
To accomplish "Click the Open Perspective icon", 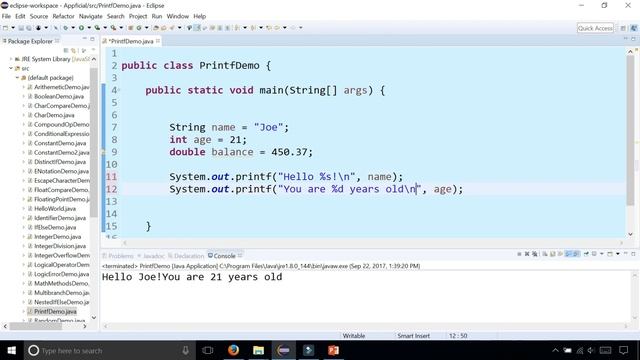I will (623, 28).
